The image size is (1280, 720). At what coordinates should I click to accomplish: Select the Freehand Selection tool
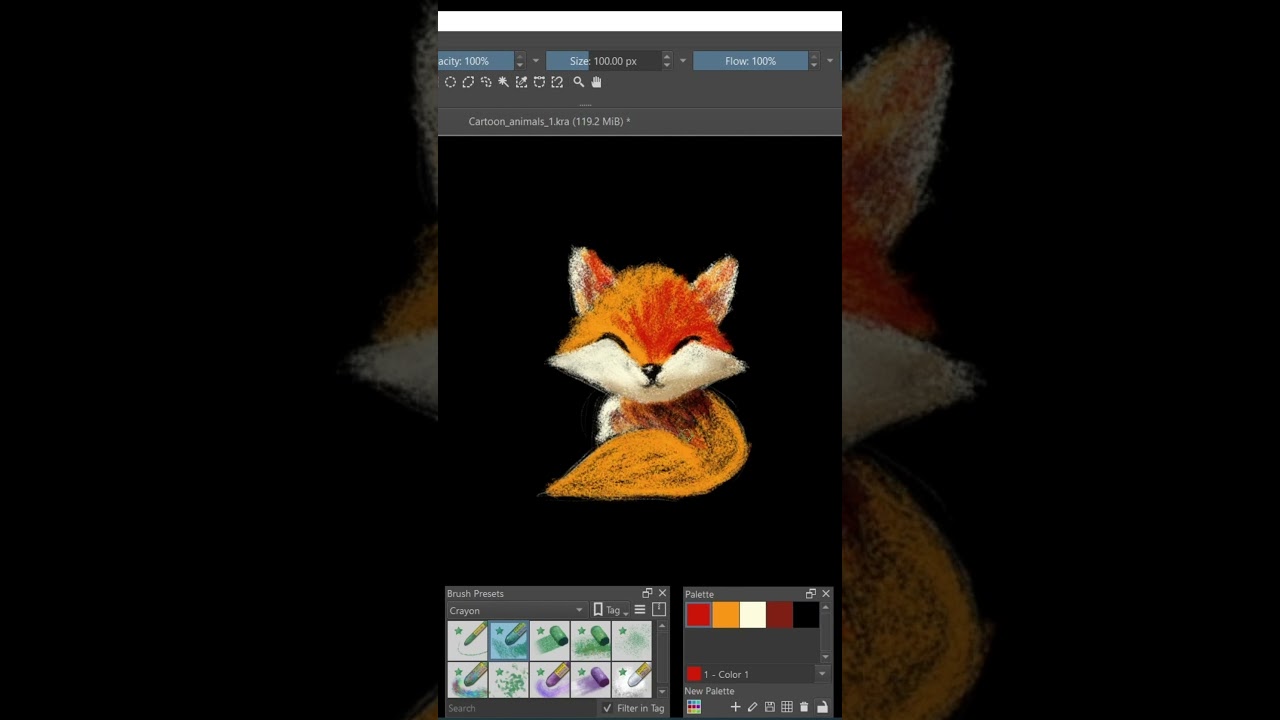tap(486, 82)
